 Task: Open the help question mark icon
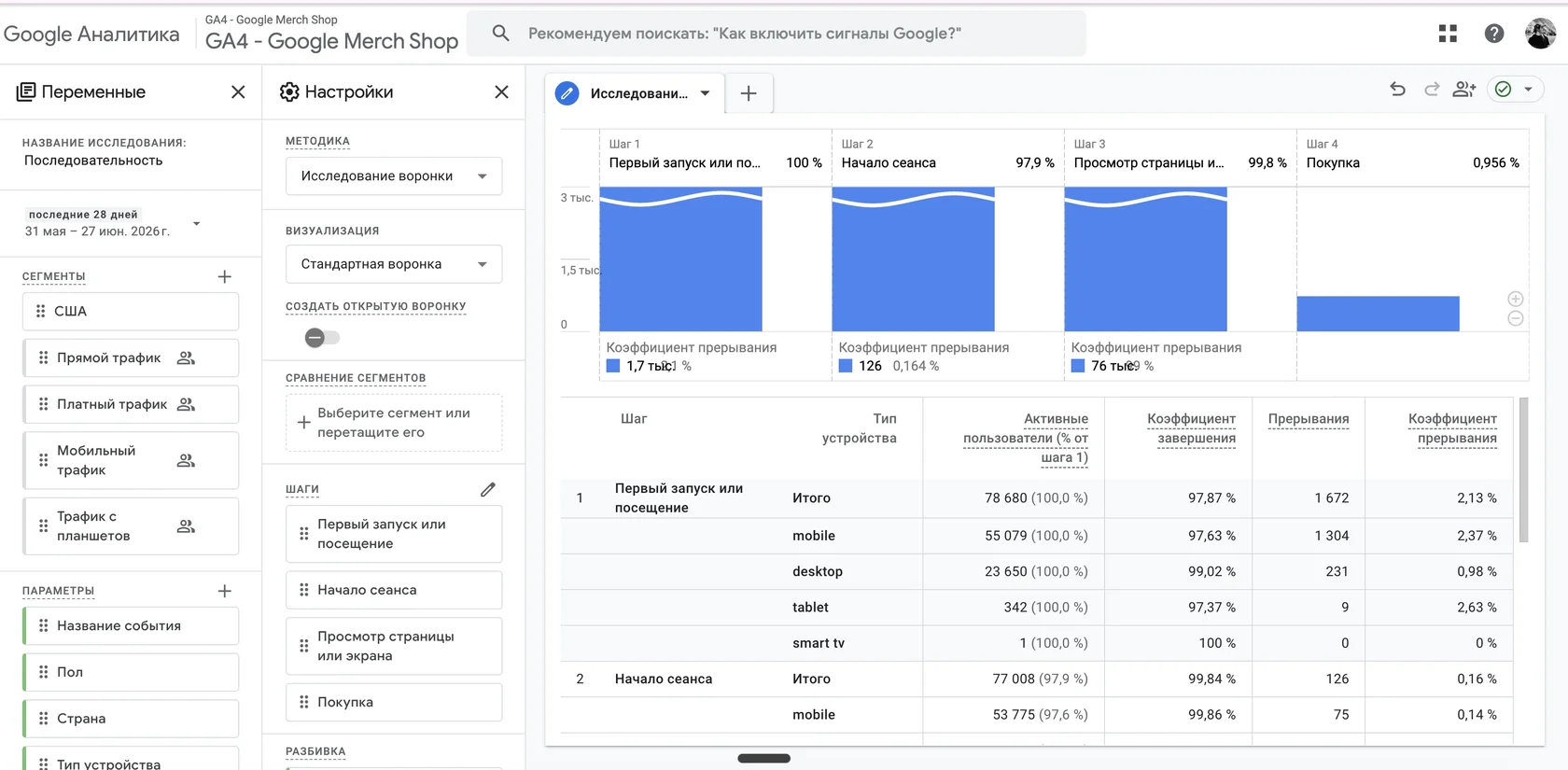pyautogui.click(x=1494, y=34)
